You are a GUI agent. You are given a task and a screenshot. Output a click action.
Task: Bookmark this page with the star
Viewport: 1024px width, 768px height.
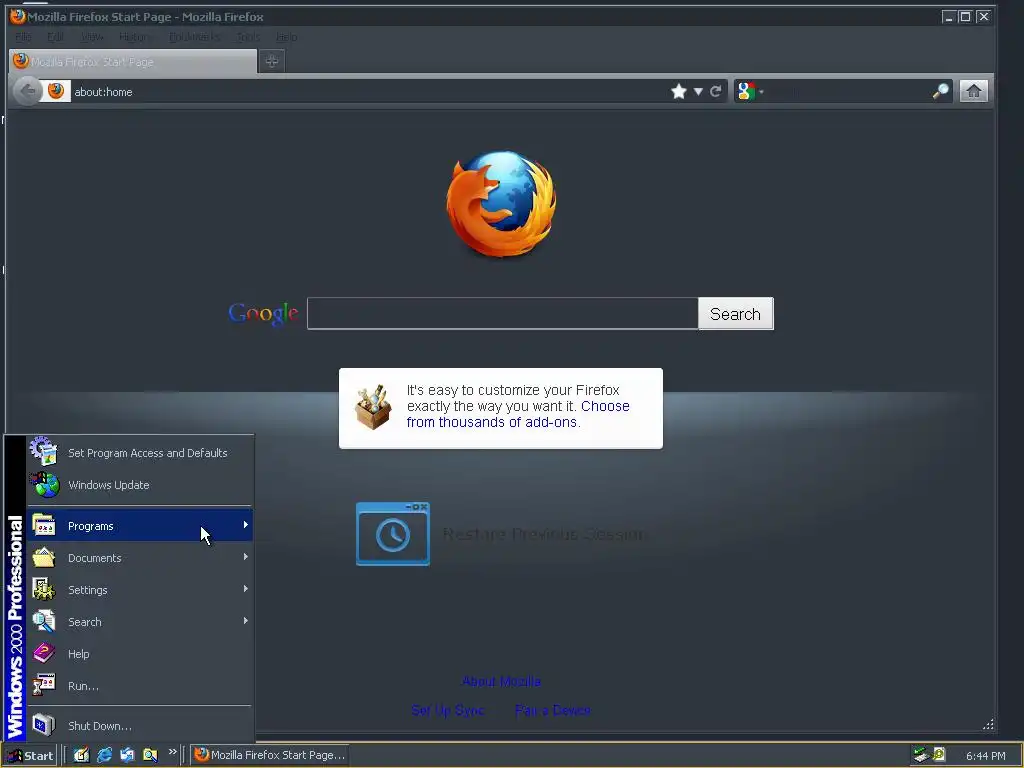pyautogui.click(x=679, y=91)
